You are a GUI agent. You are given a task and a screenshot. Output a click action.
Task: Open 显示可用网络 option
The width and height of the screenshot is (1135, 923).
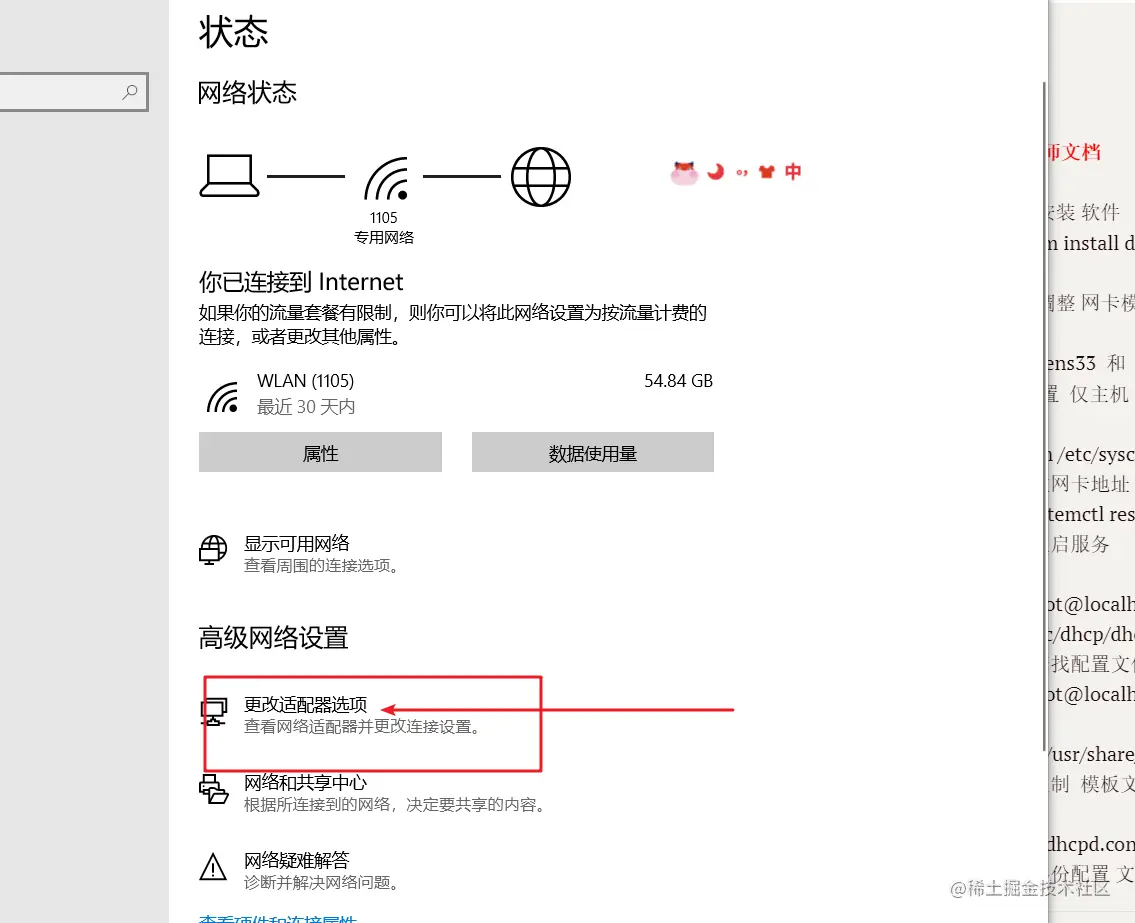click(x=296, y=544)
